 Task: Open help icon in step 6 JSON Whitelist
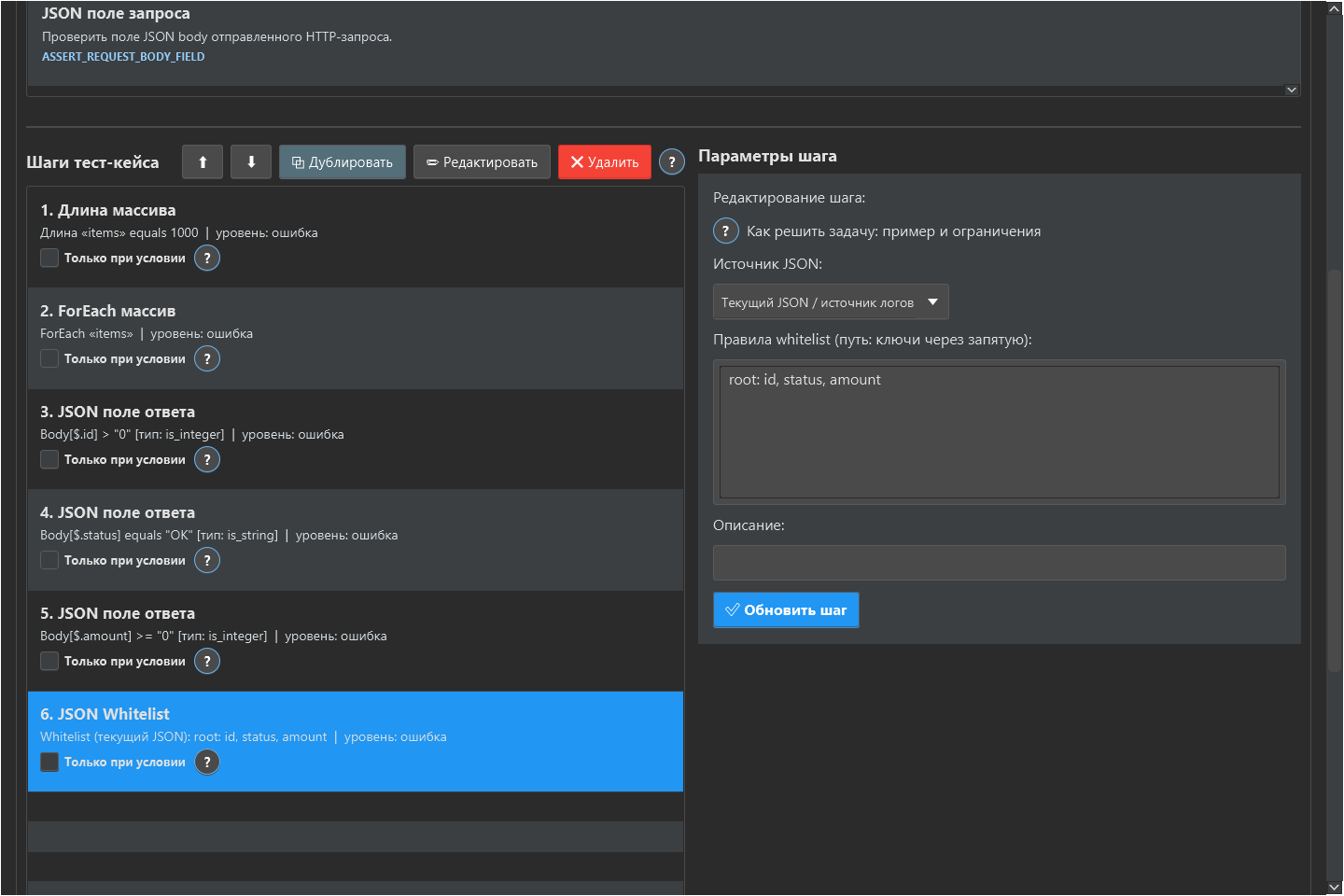click(207, 762)
